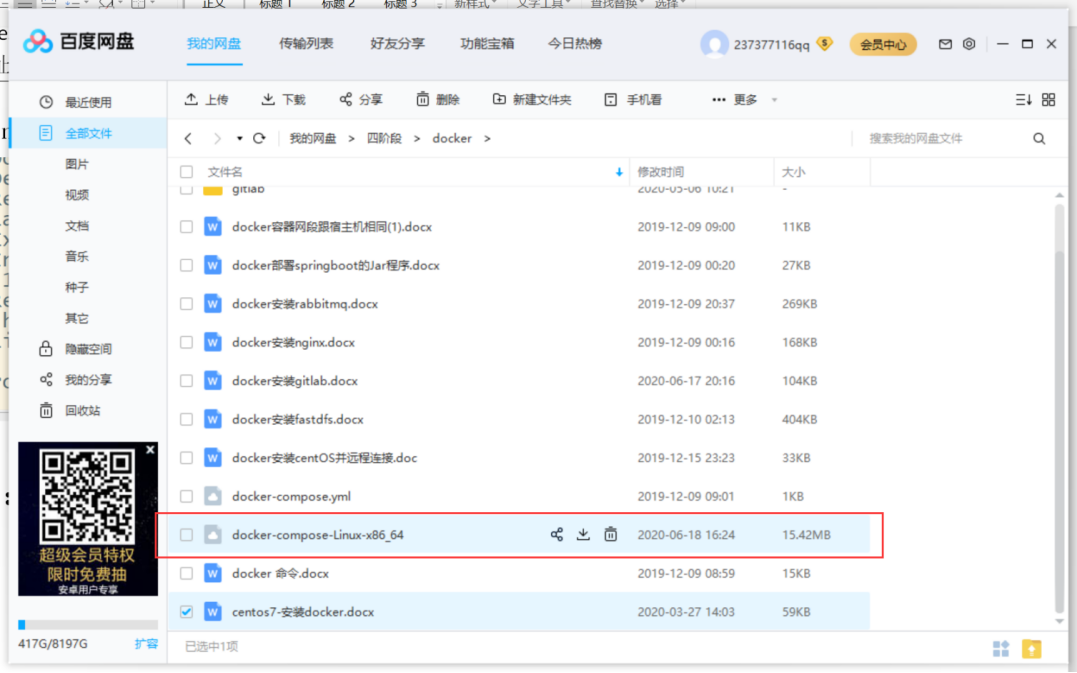The height and width of the screenshot is (673, 1077).
Task: Delete docker-compose-Linux-x86_64 via row trash icon
Action: point(610,534)
